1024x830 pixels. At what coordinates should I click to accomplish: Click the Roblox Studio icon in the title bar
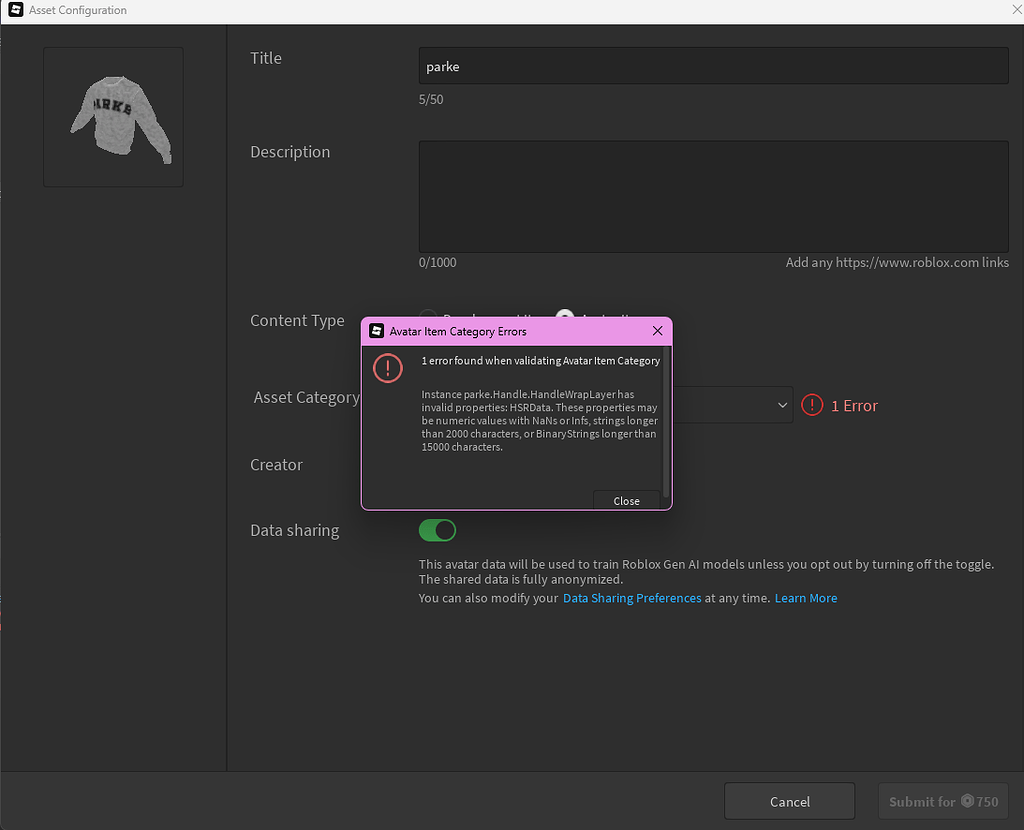pos(14,10)
